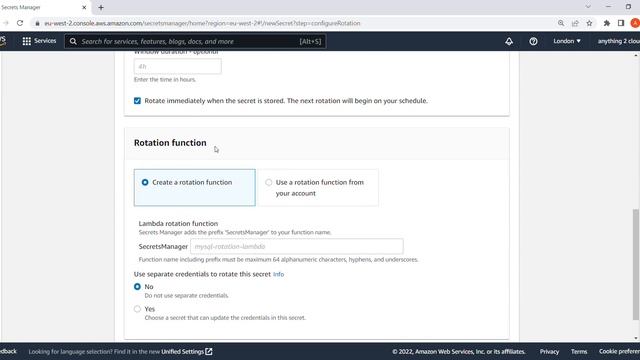Open the Services grid menu icon
640x360 pixels.
27,41
